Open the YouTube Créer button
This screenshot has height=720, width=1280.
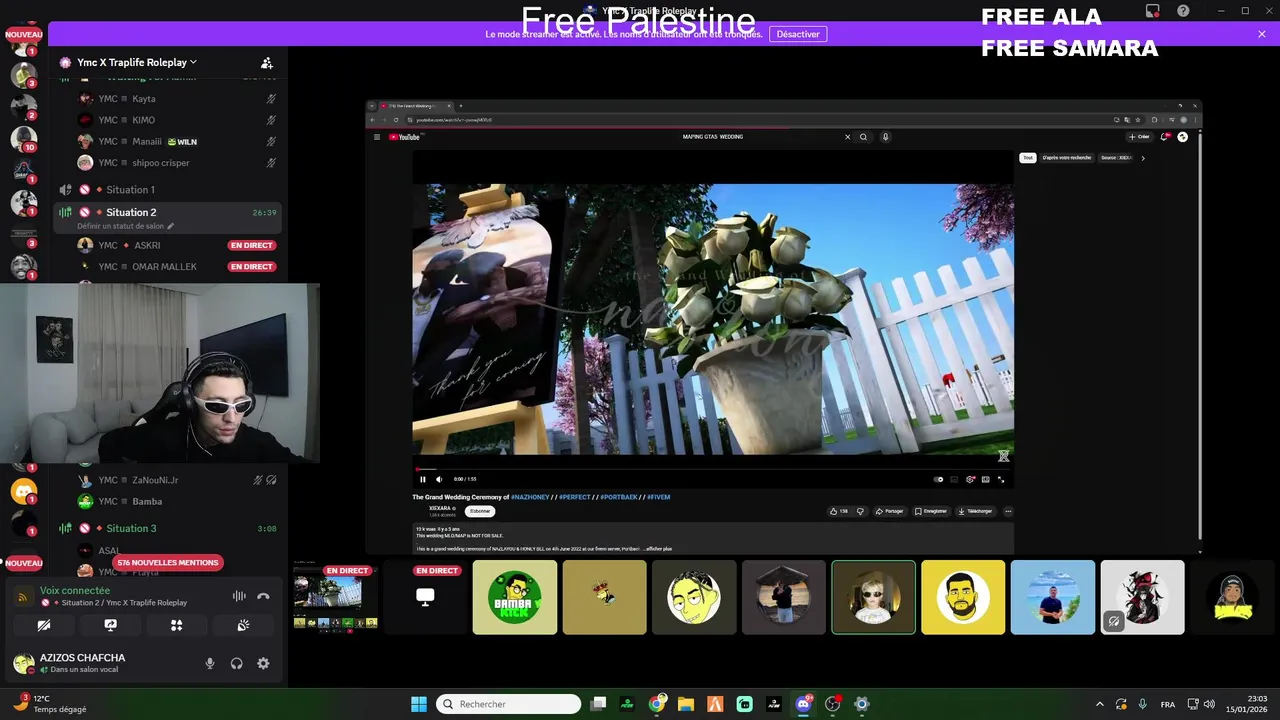(1139, 137)
